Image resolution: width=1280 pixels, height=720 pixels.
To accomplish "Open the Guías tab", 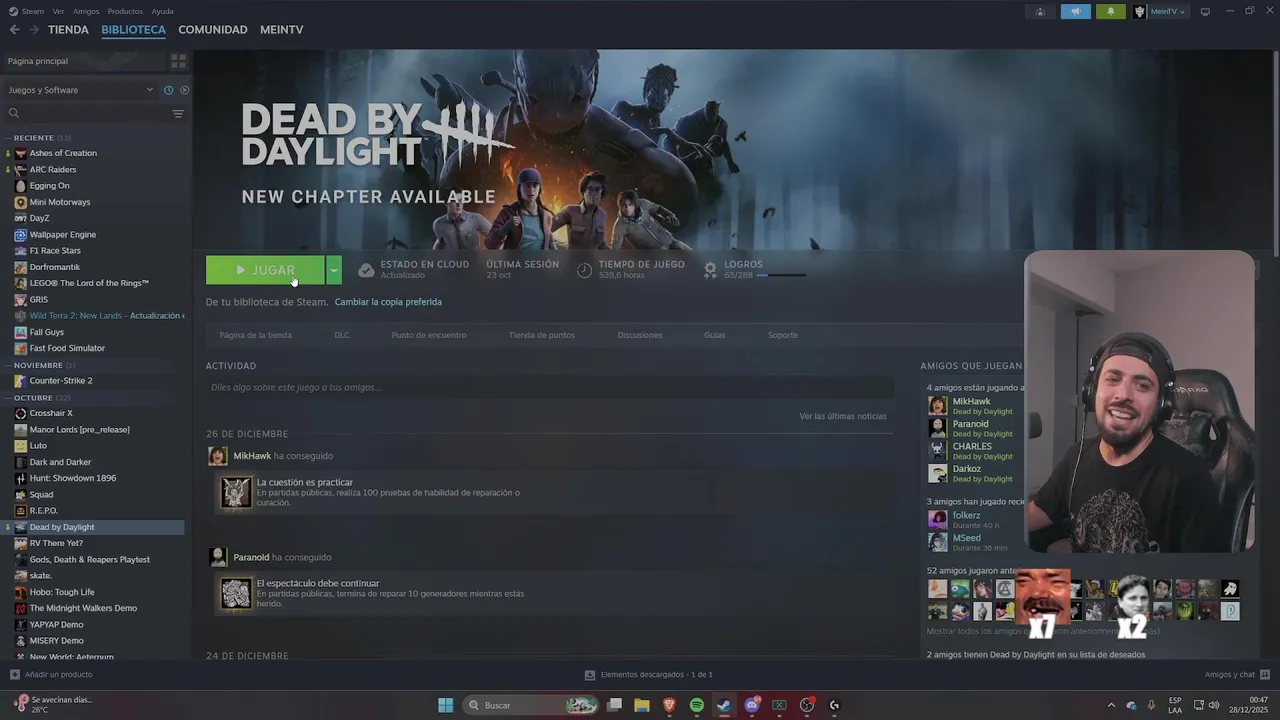I will (x=715, y=335).
